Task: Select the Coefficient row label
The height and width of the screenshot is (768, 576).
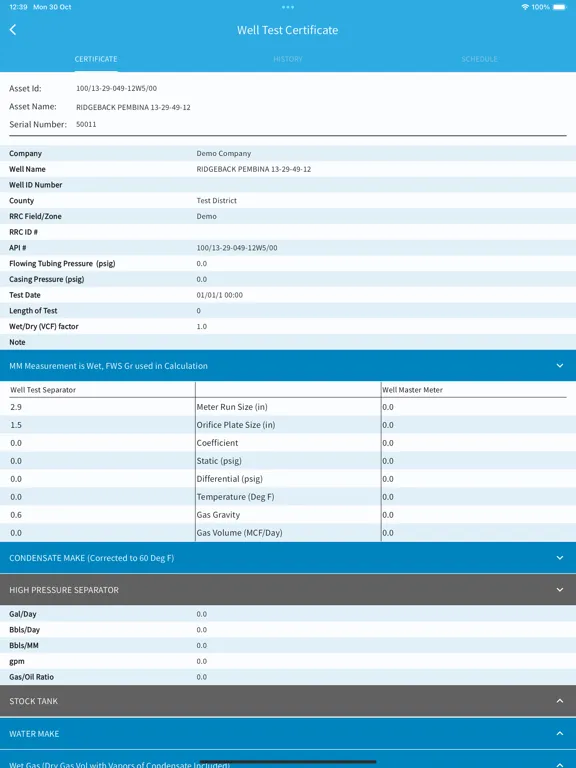Action: pos(217,443)
